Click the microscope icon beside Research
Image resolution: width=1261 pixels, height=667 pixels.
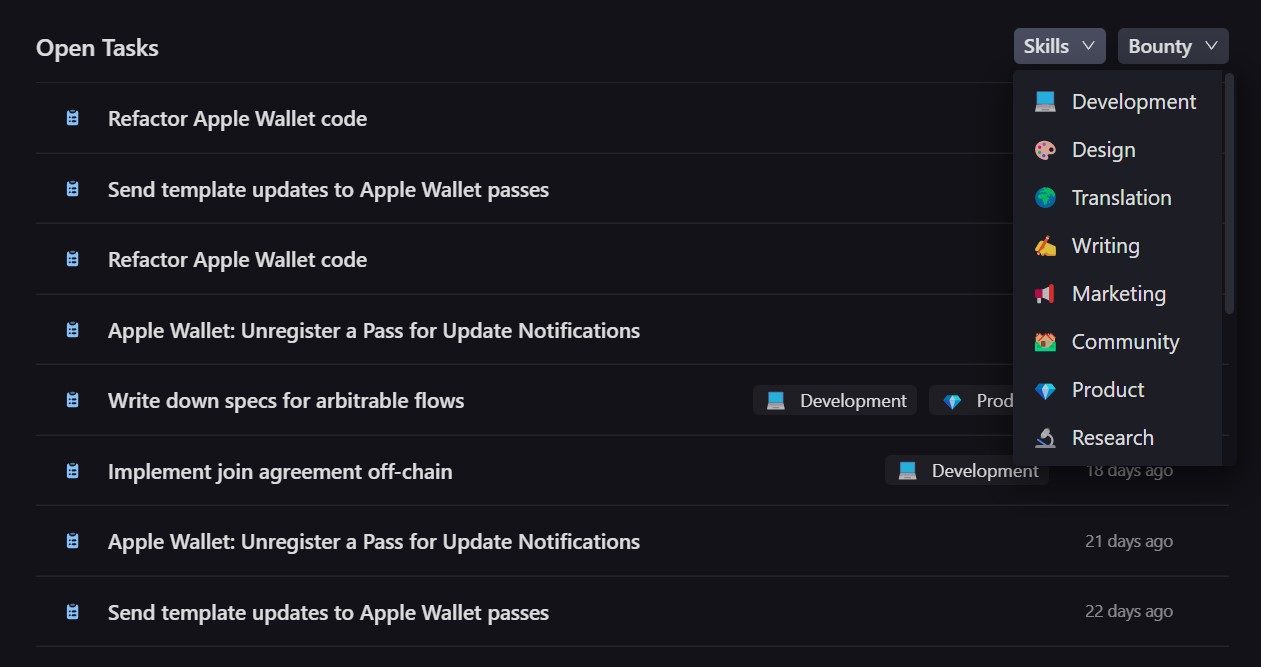click(1045, 438)
